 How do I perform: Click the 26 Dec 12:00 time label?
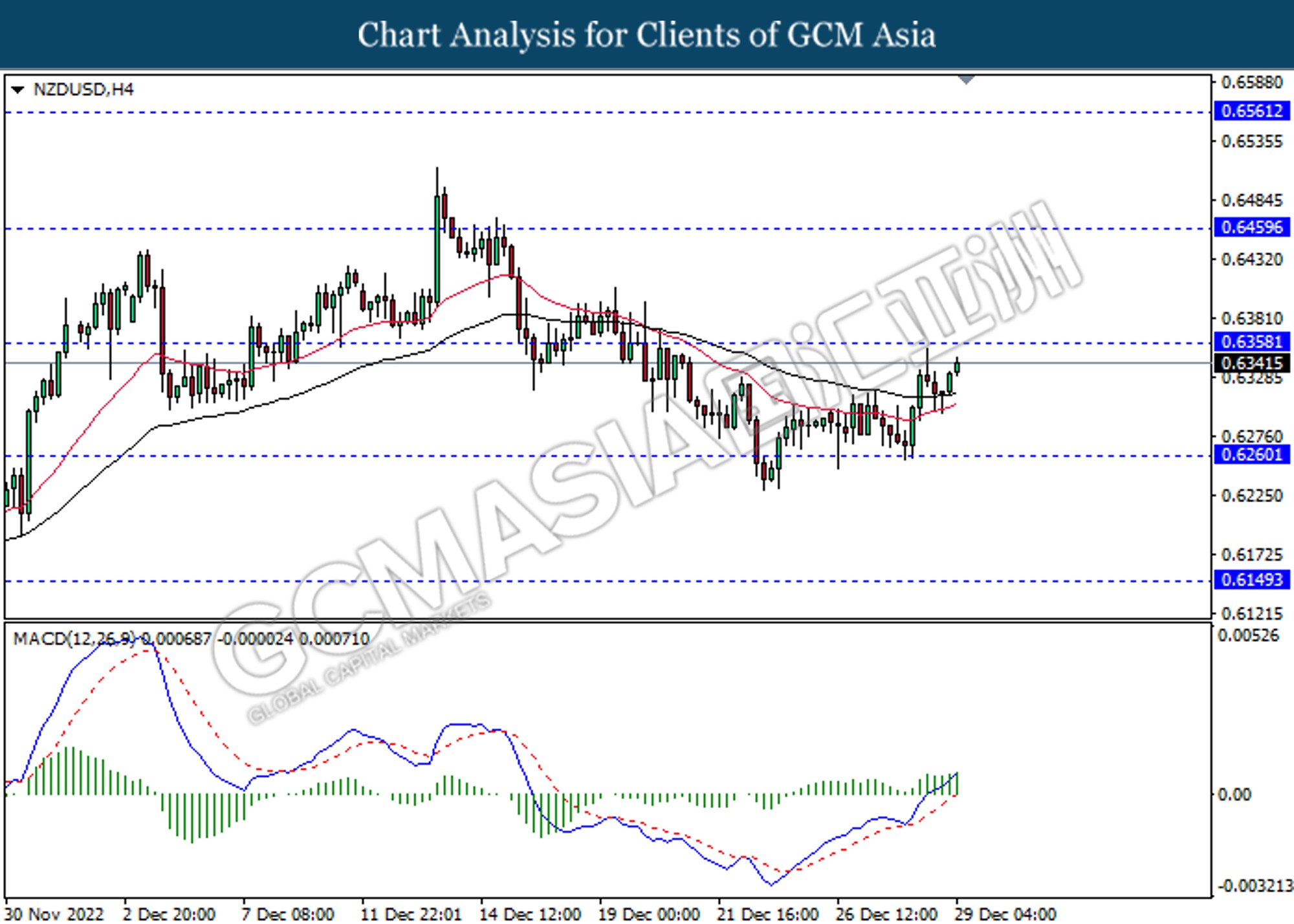click(x=888, y=914)
